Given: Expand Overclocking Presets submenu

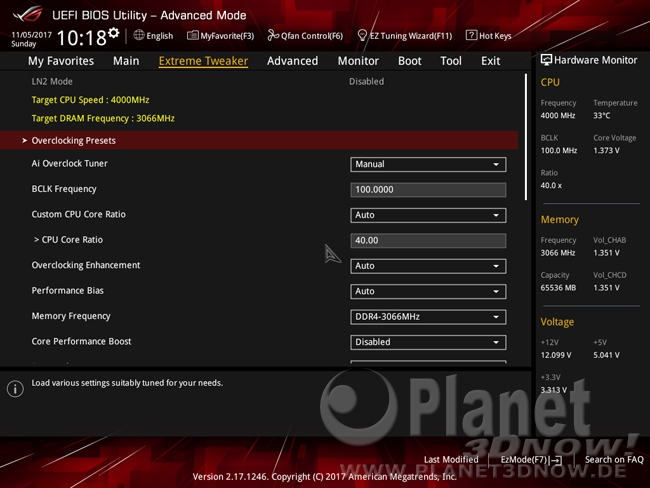Looking at the screenshot, I should tap(259, 140).
